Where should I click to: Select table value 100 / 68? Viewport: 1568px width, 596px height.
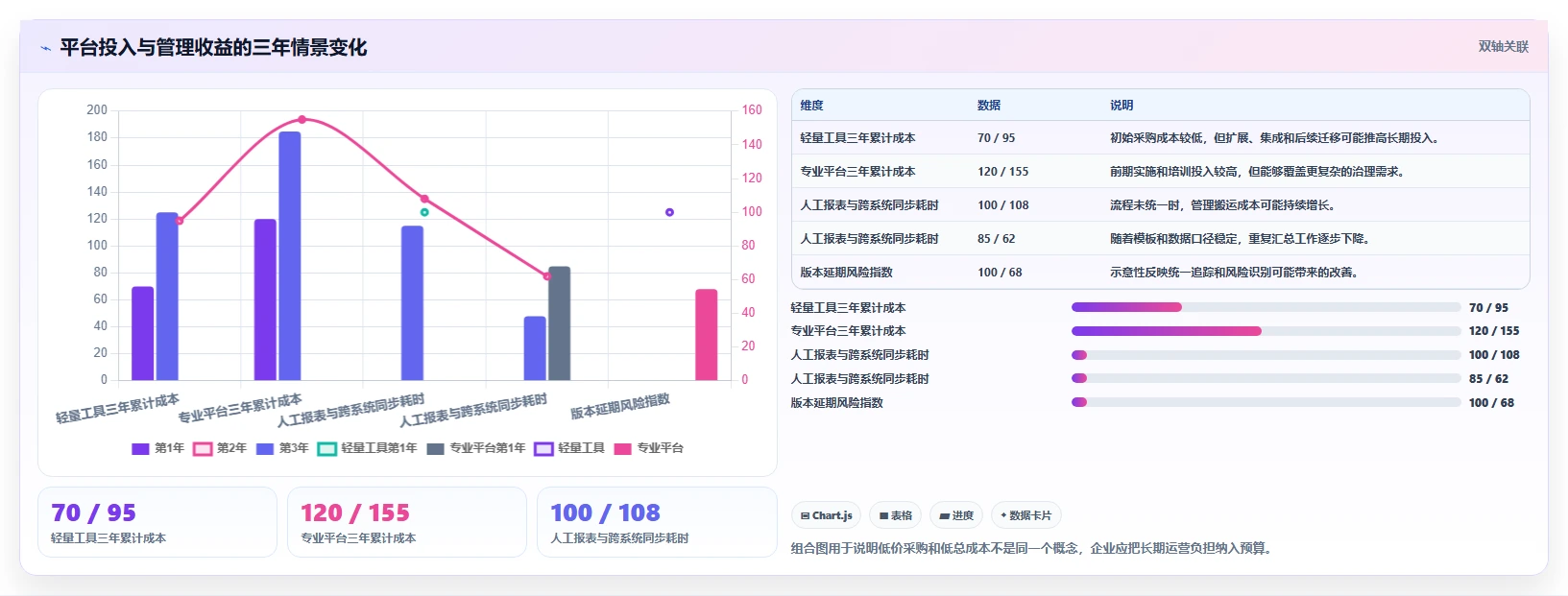(x=1000, y=273)
